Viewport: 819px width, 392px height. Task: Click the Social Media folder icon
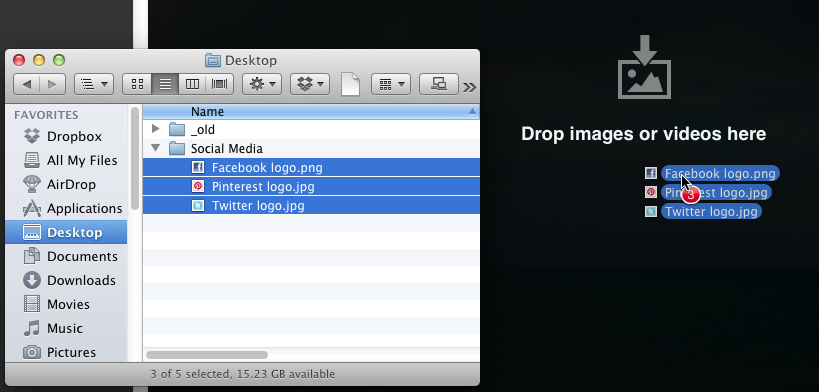click(177, 148)
